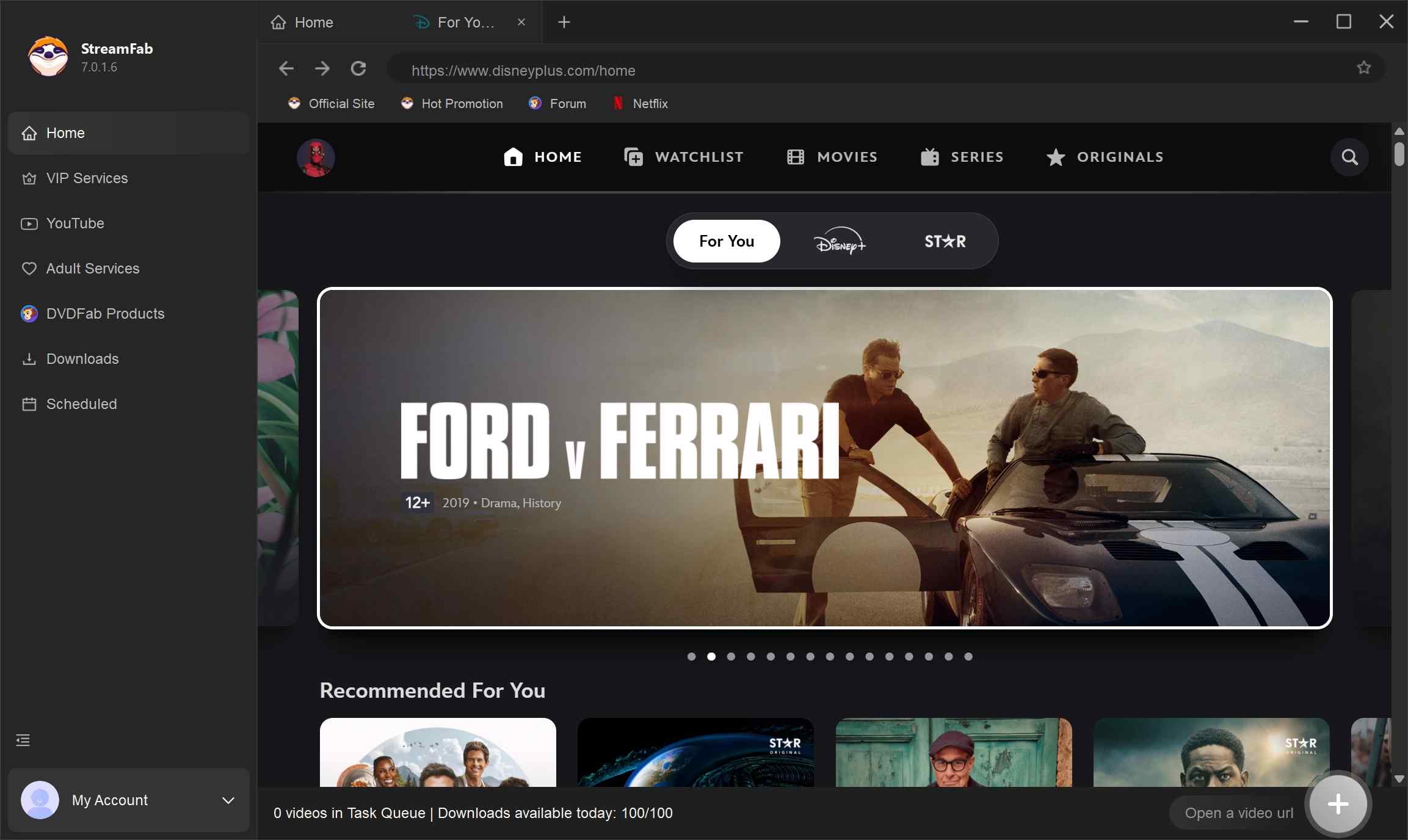Image resolution: width=1408 pixels, height=840 pixels.
Task: Open a new browser tab
Action: [x=563, y=23]
